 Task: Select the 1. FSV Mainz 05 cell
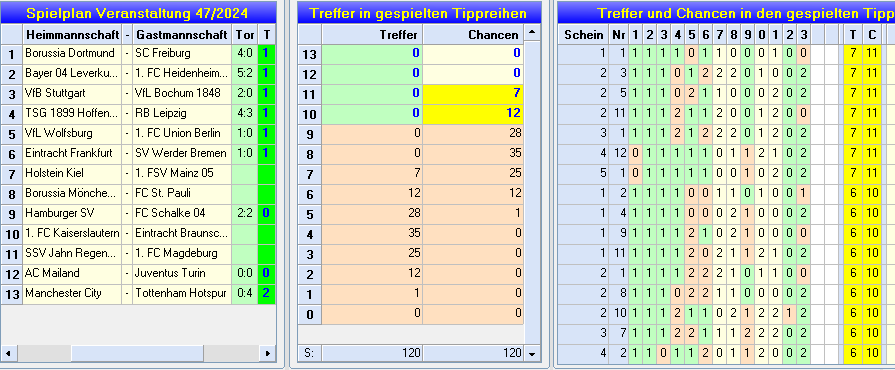(183, 174)
